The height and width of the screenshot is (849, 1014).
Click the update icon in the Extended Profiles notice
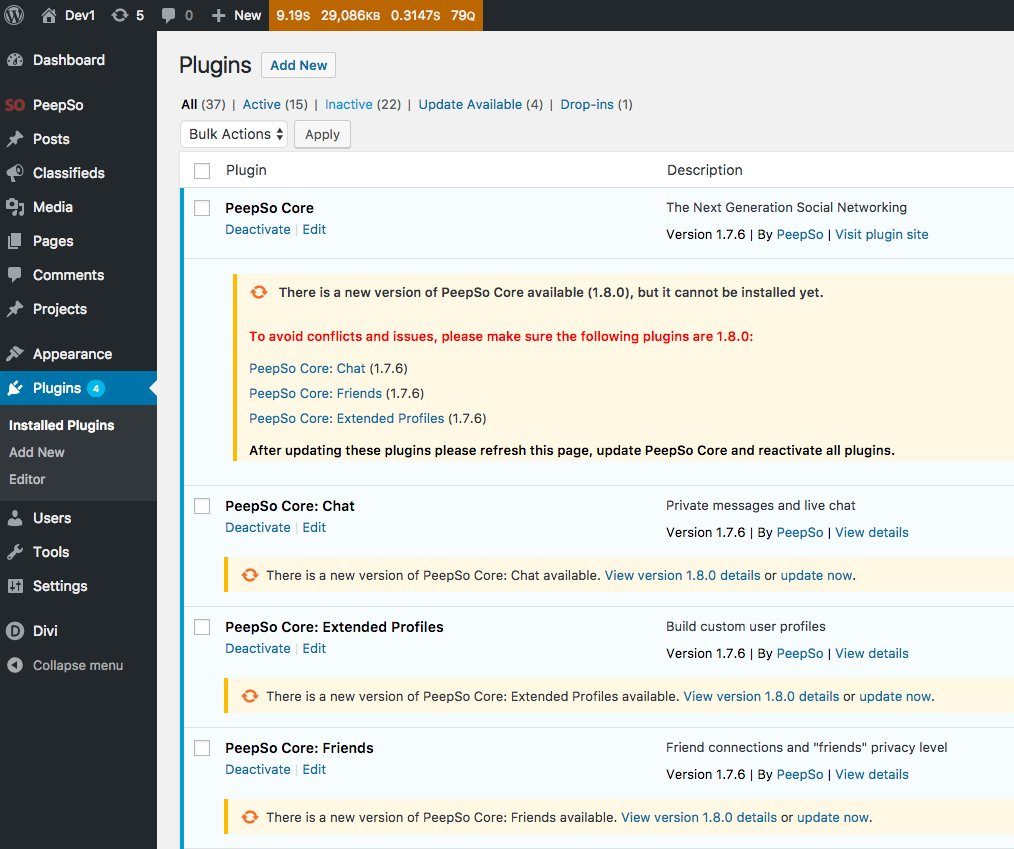[x=250, y=696]
